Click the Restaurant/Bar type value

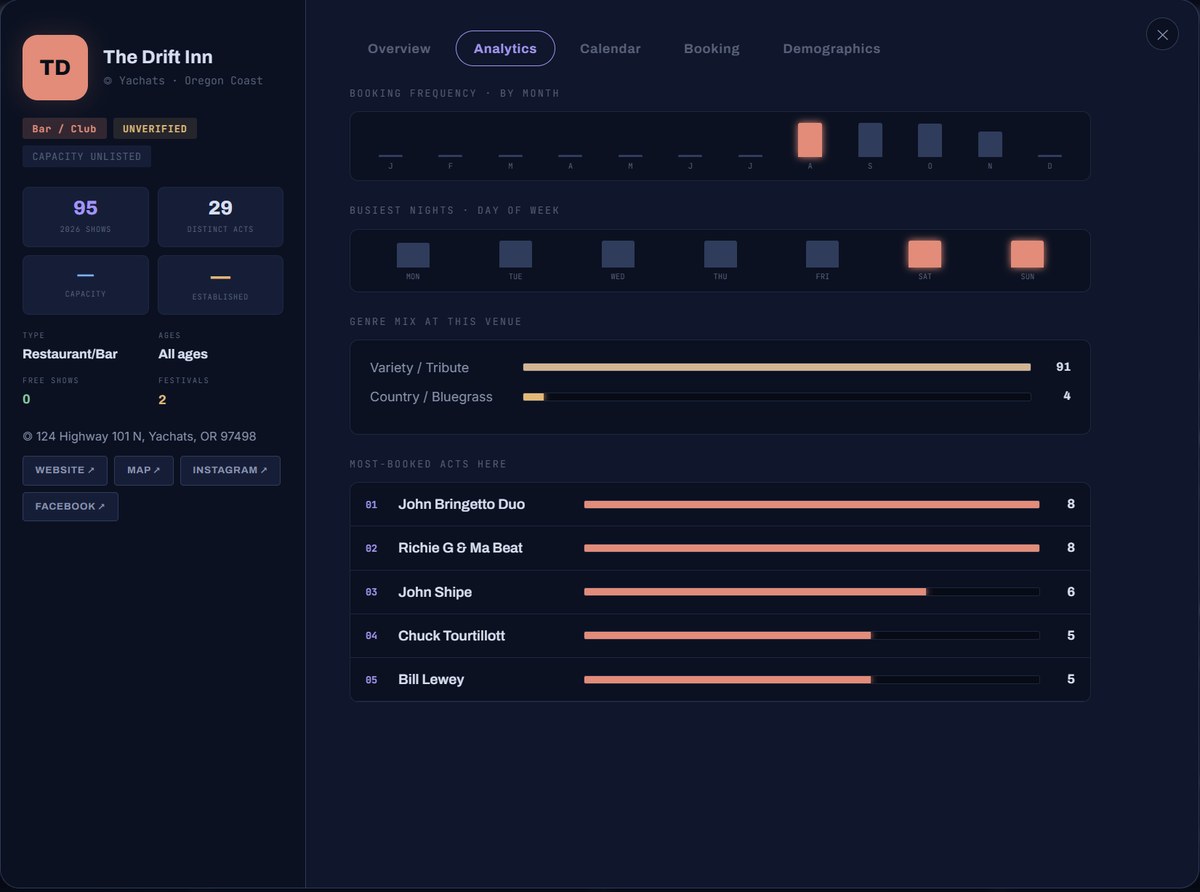[70, 354]
